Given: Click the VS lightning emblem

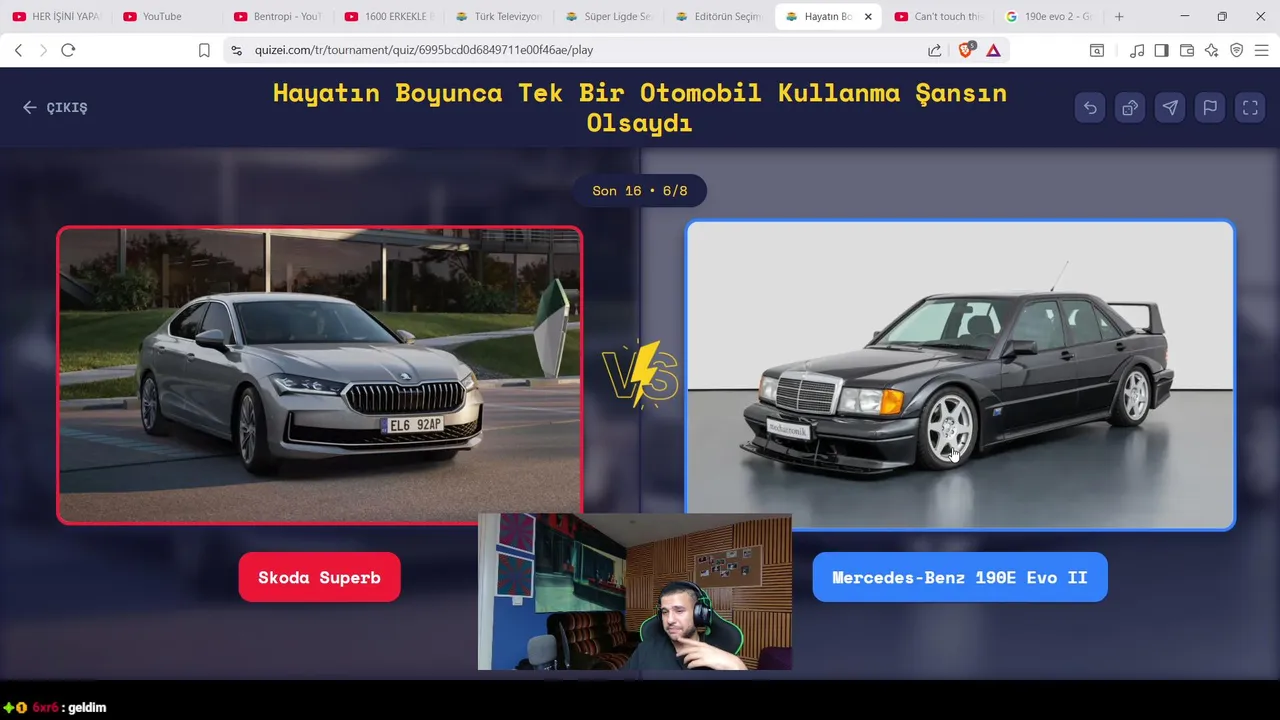Looking at the screenshot, I should [x=640, y=374].
